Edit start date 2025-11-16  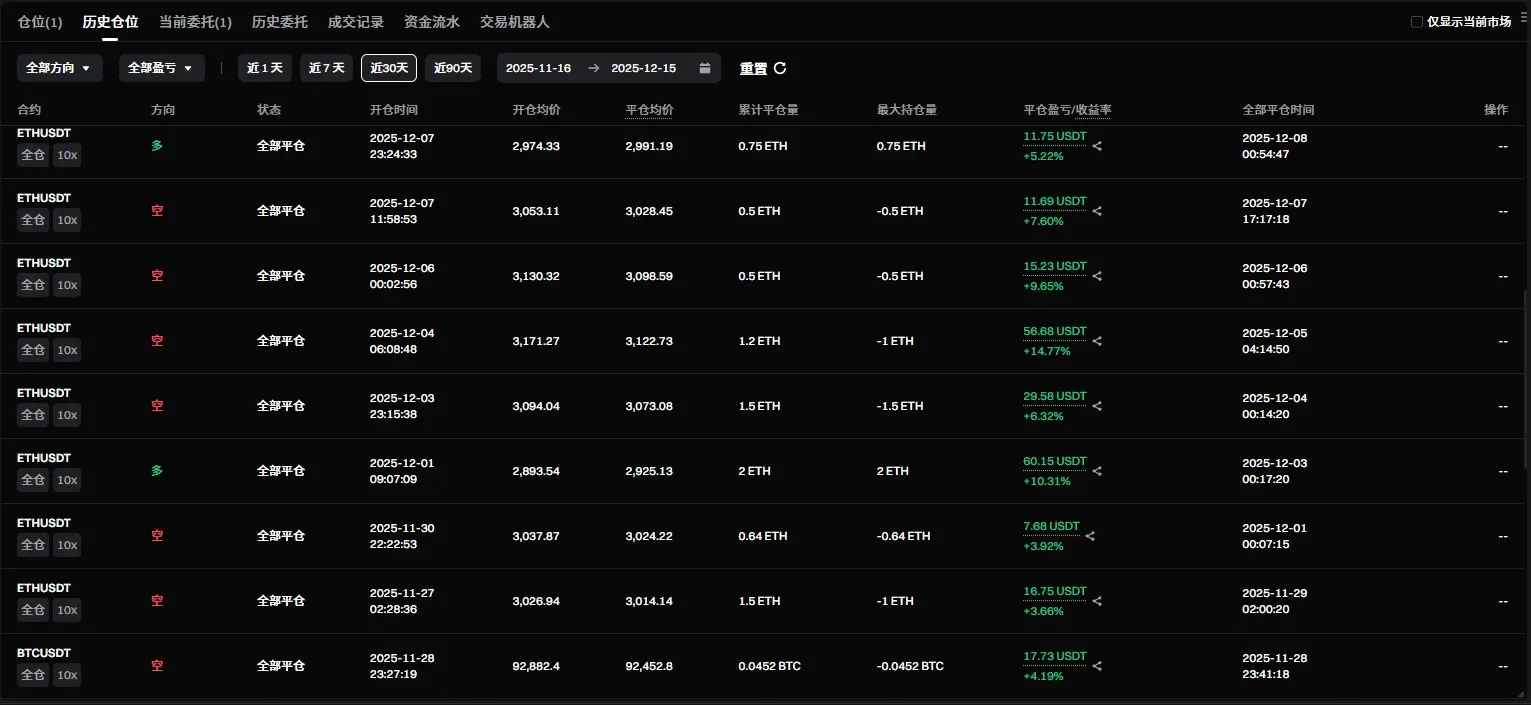coord(538,68)
